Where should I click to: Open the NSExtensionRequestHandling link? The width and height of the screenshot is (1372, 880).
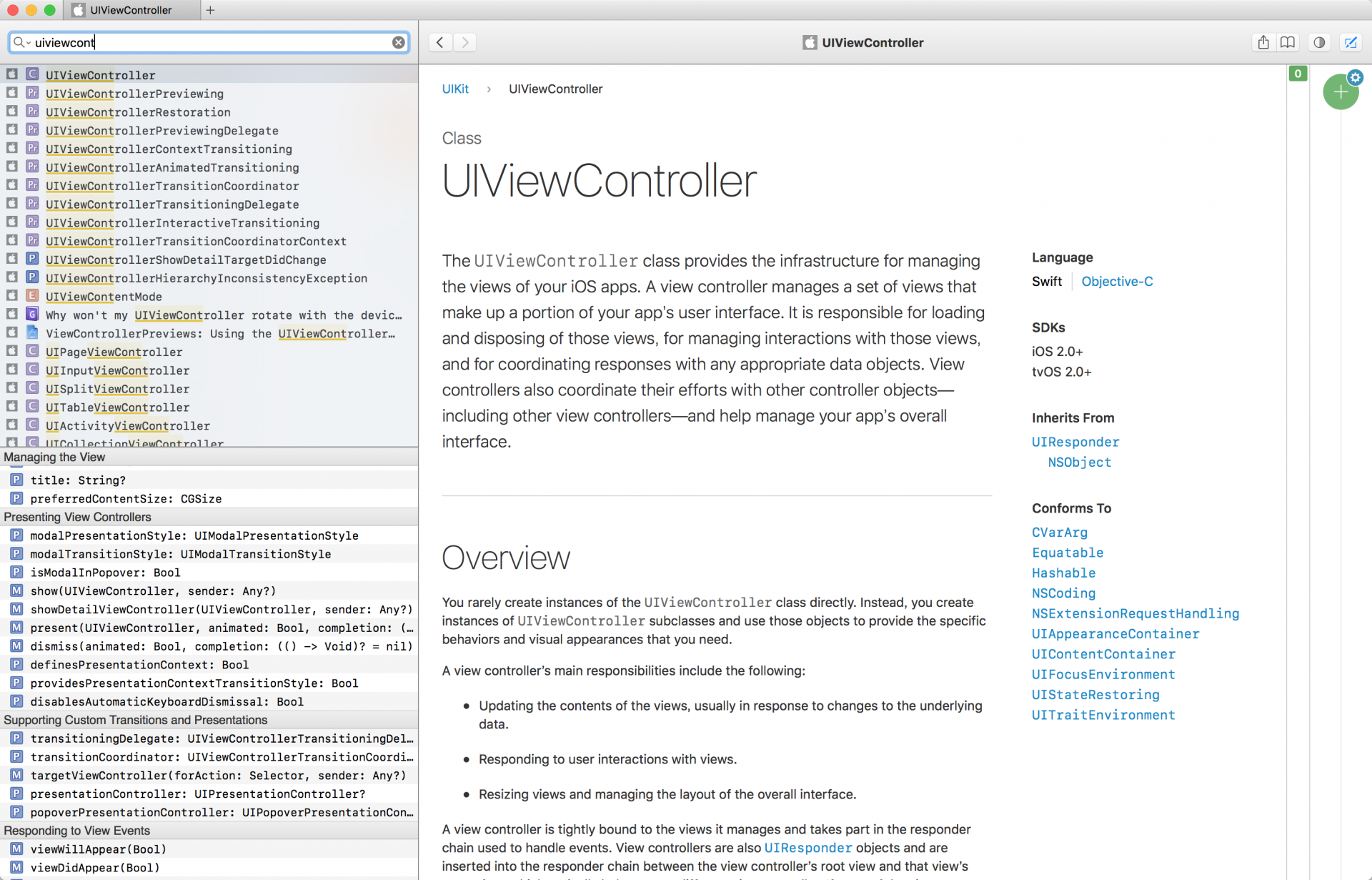[x=1135, y=613]
